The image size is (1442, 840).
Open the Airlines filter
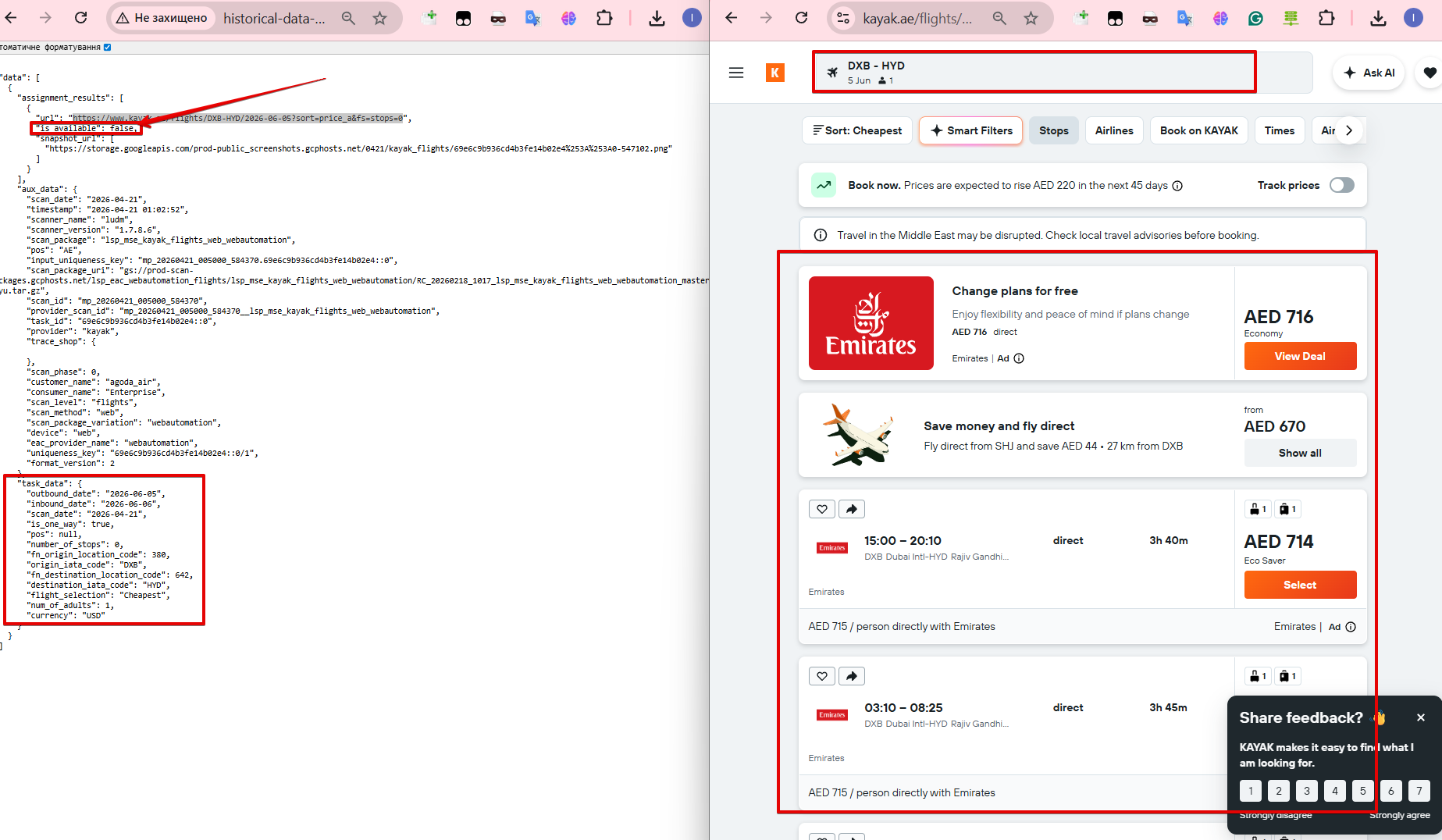click(1114, 130)
